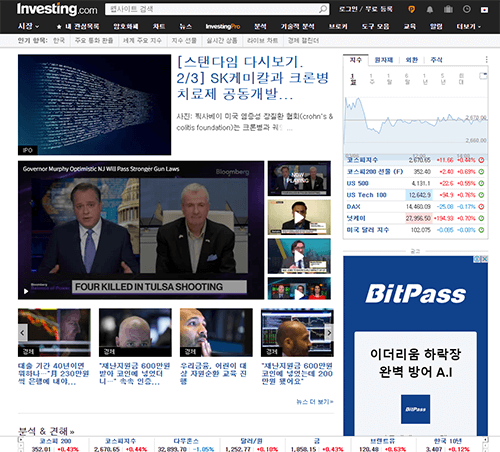Click the clock icon in 코스피지수 row
The image size is (500, 452).
click(481, 160)
